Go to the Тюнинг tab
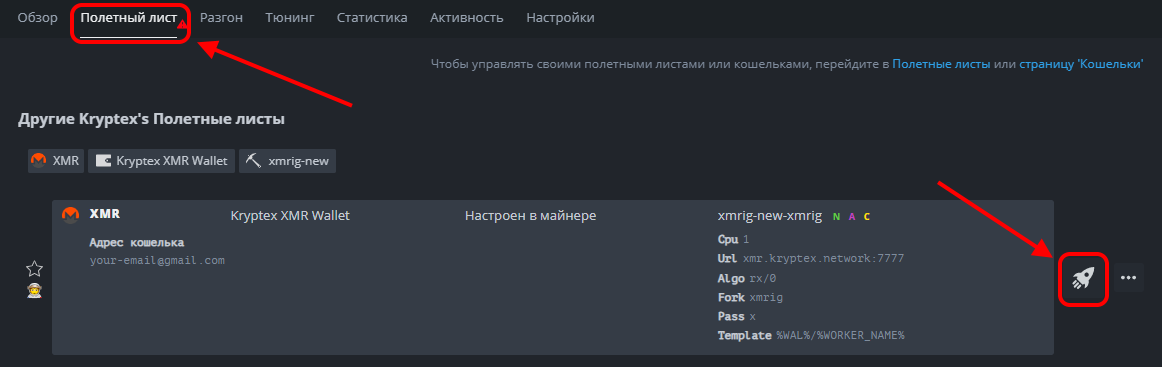The height and width of the screenshot is (367, 1162). [290, 18]
